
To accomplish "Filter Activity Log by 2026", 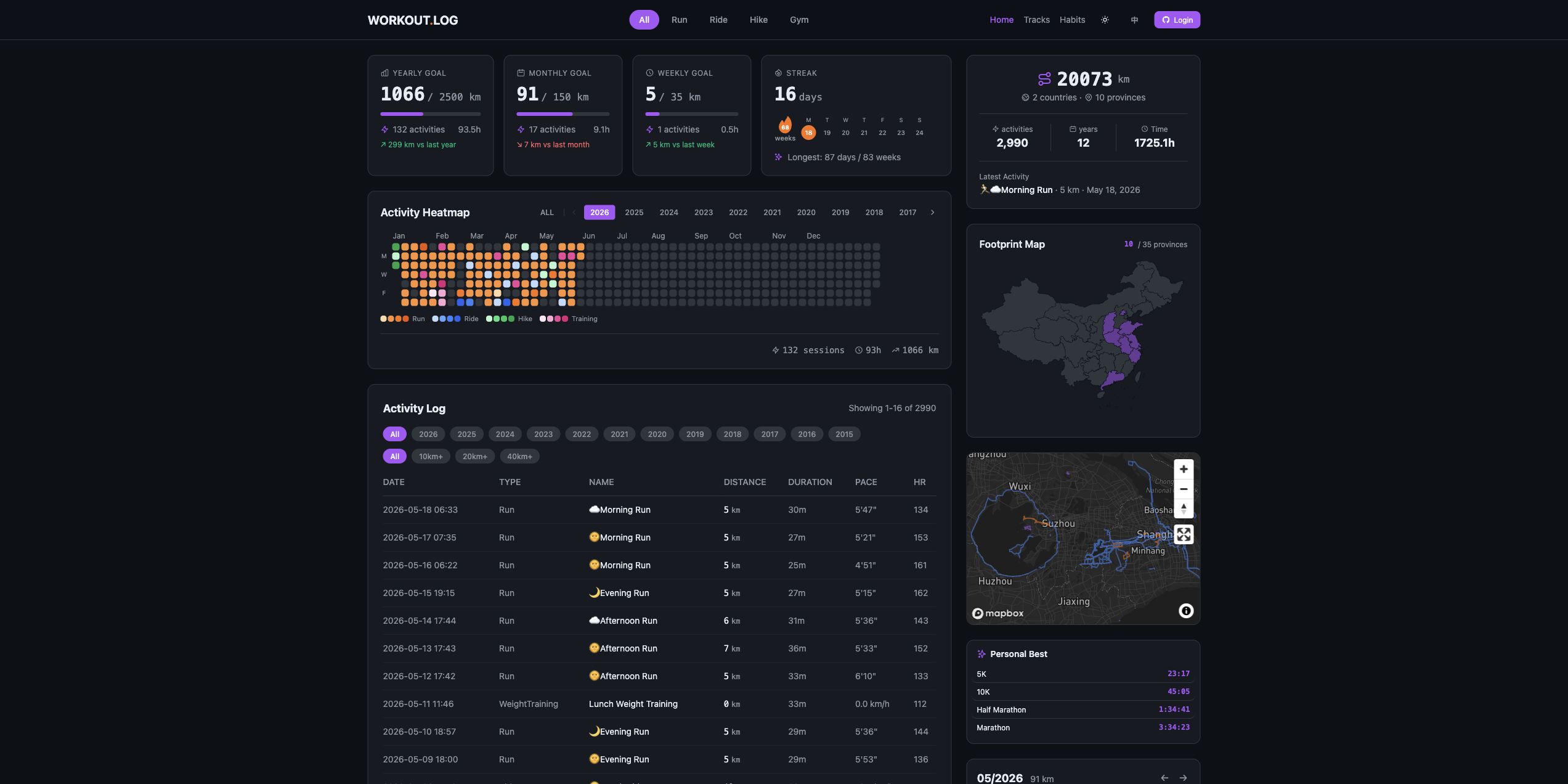I will [x=428, y=434].
